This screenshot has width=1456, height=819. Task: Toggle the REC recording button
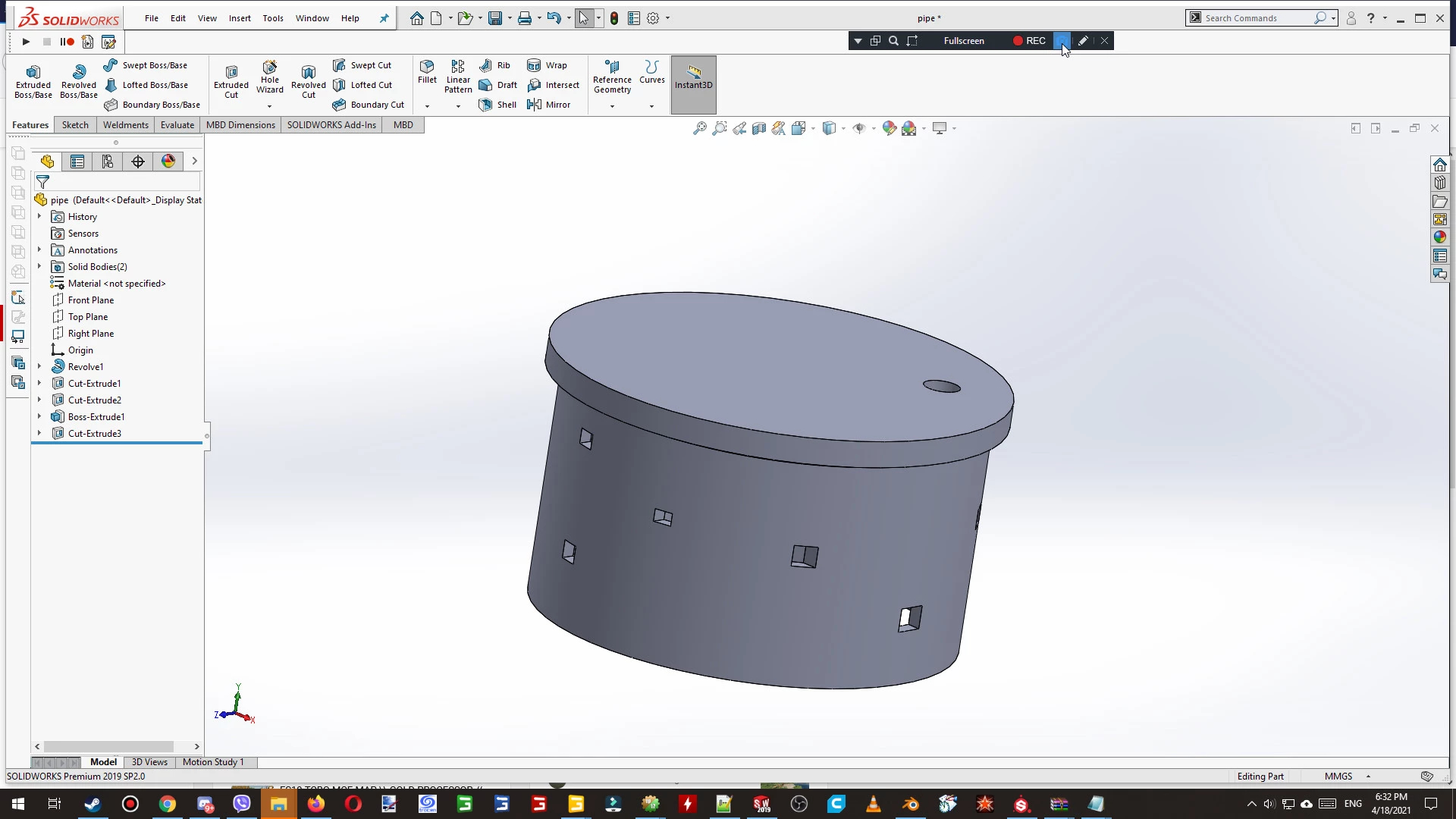click(x=1029, y=41)
